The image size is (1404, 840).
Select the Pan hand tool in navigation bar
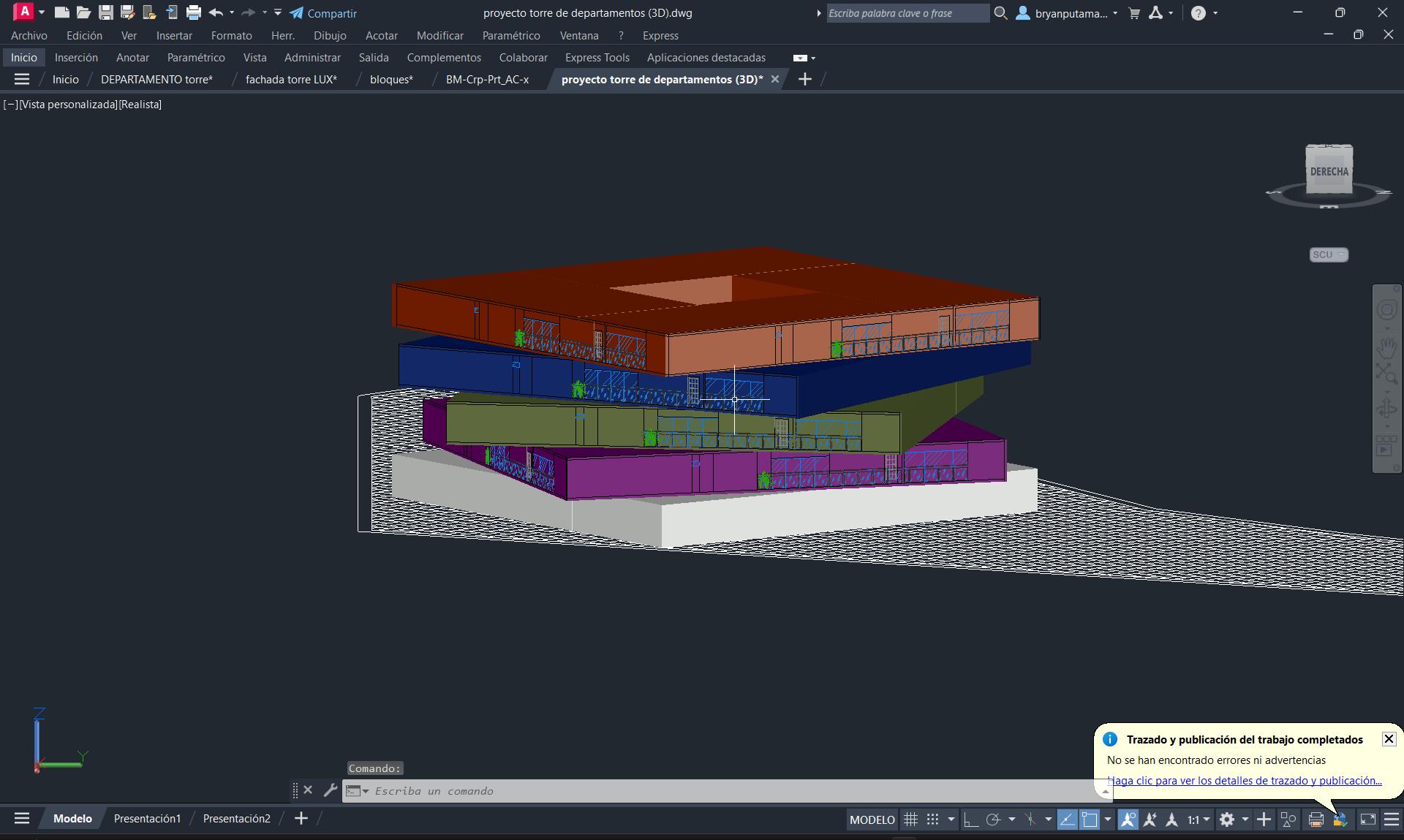1386,347
